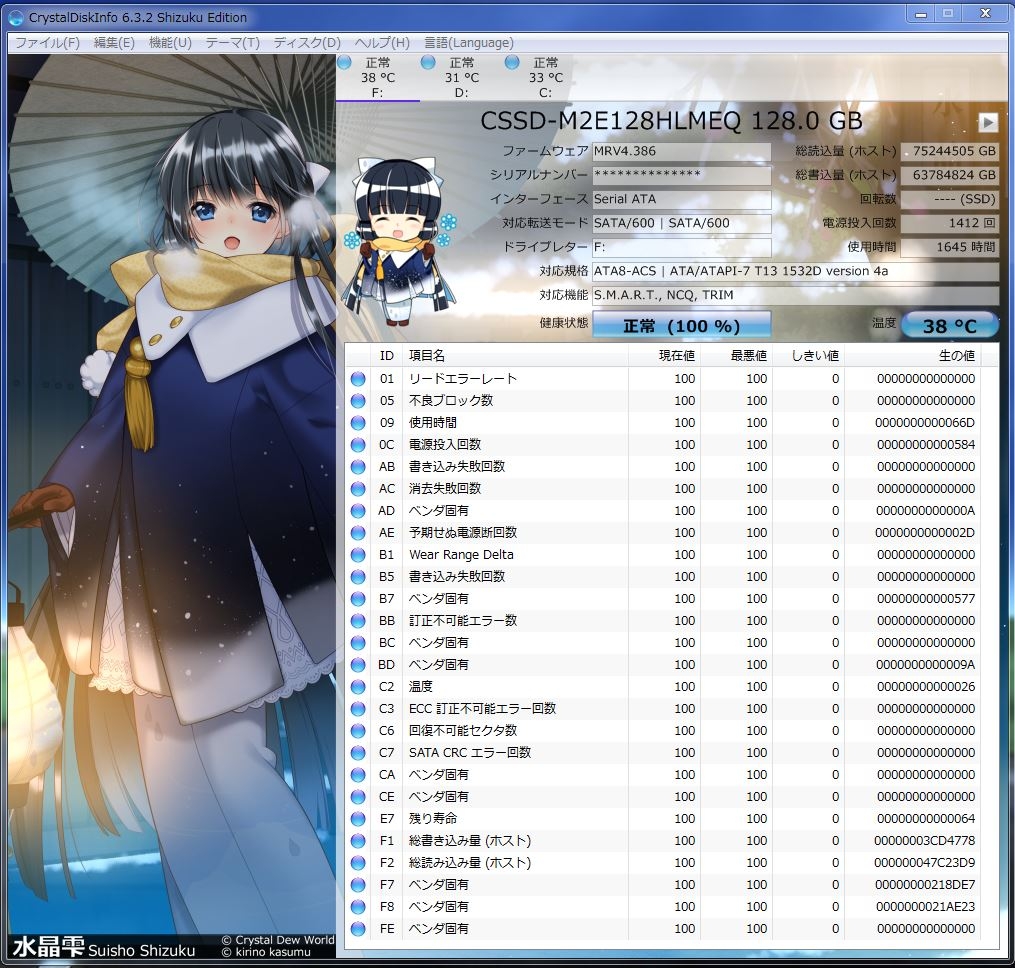
Task: Click the status orb for attribute 01 リードエラーレート
Action: [x=358, y=379]
